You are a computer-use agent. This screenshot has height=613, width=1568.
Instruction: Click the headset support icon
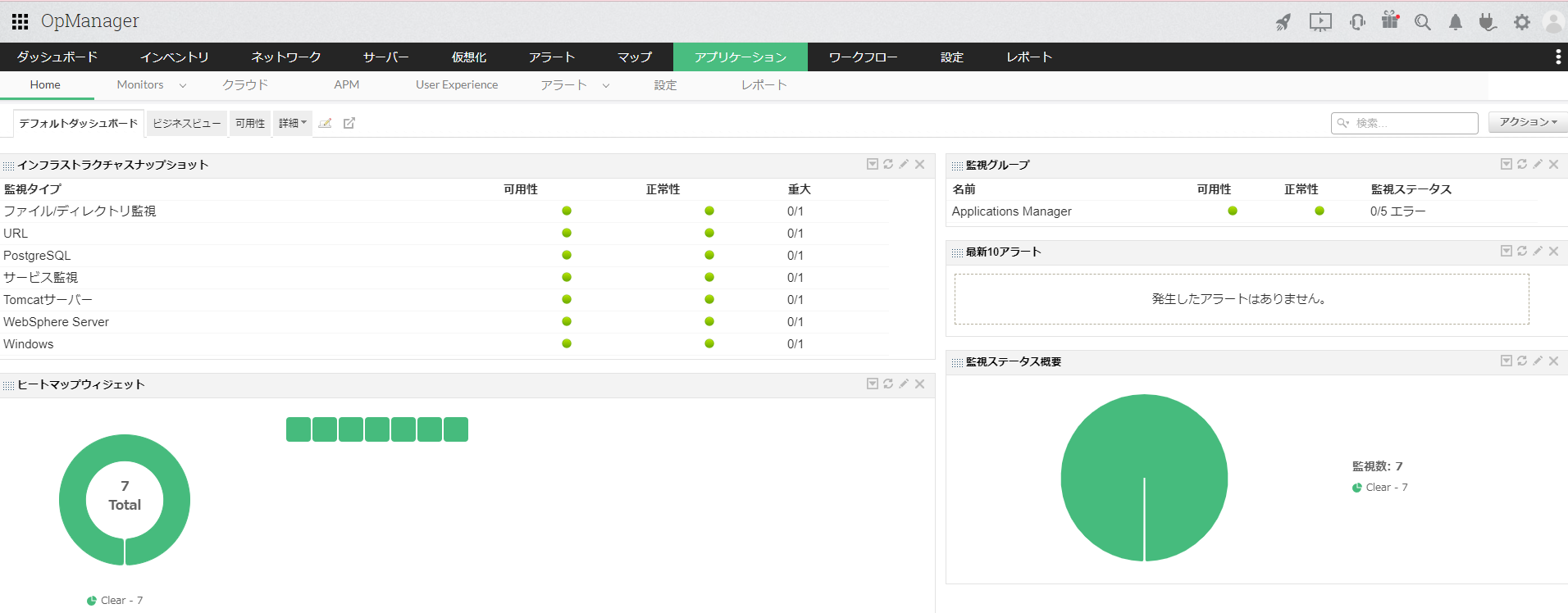pyautogui.click(x=1357, y=22)
